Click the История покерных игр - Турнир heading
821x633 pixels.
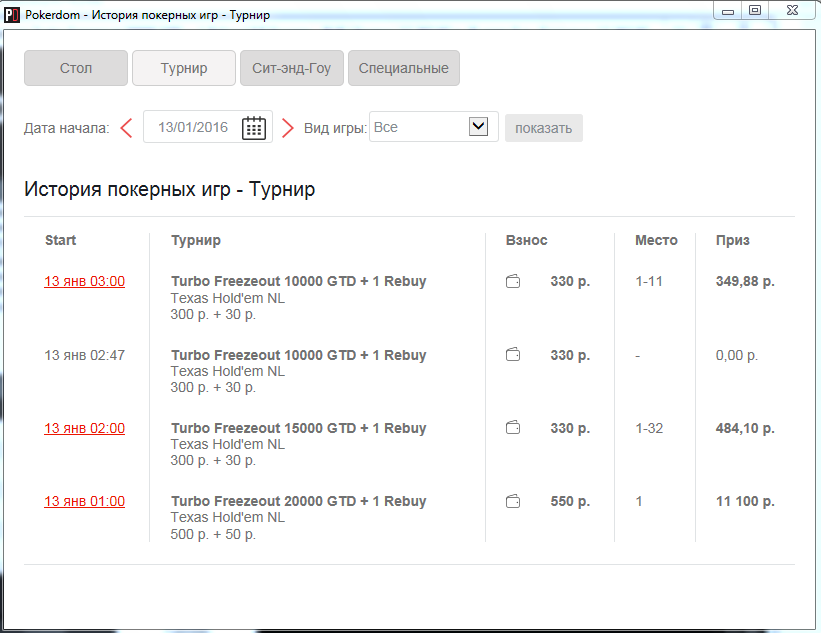tap(170, 189)
